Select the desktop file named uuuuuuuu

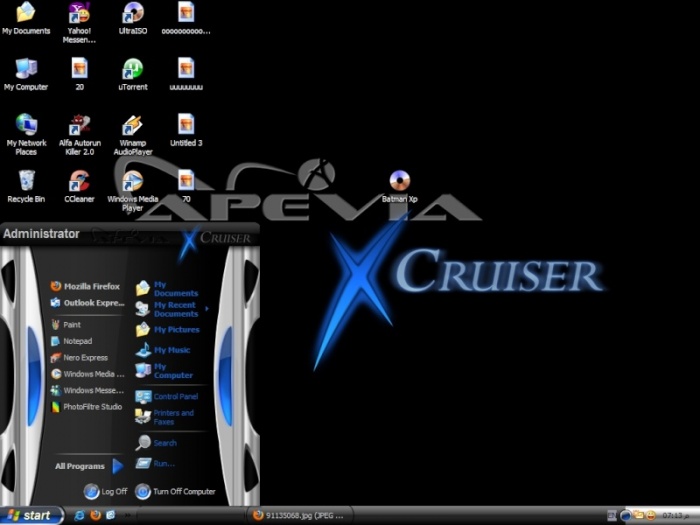[x=186, y=75]
